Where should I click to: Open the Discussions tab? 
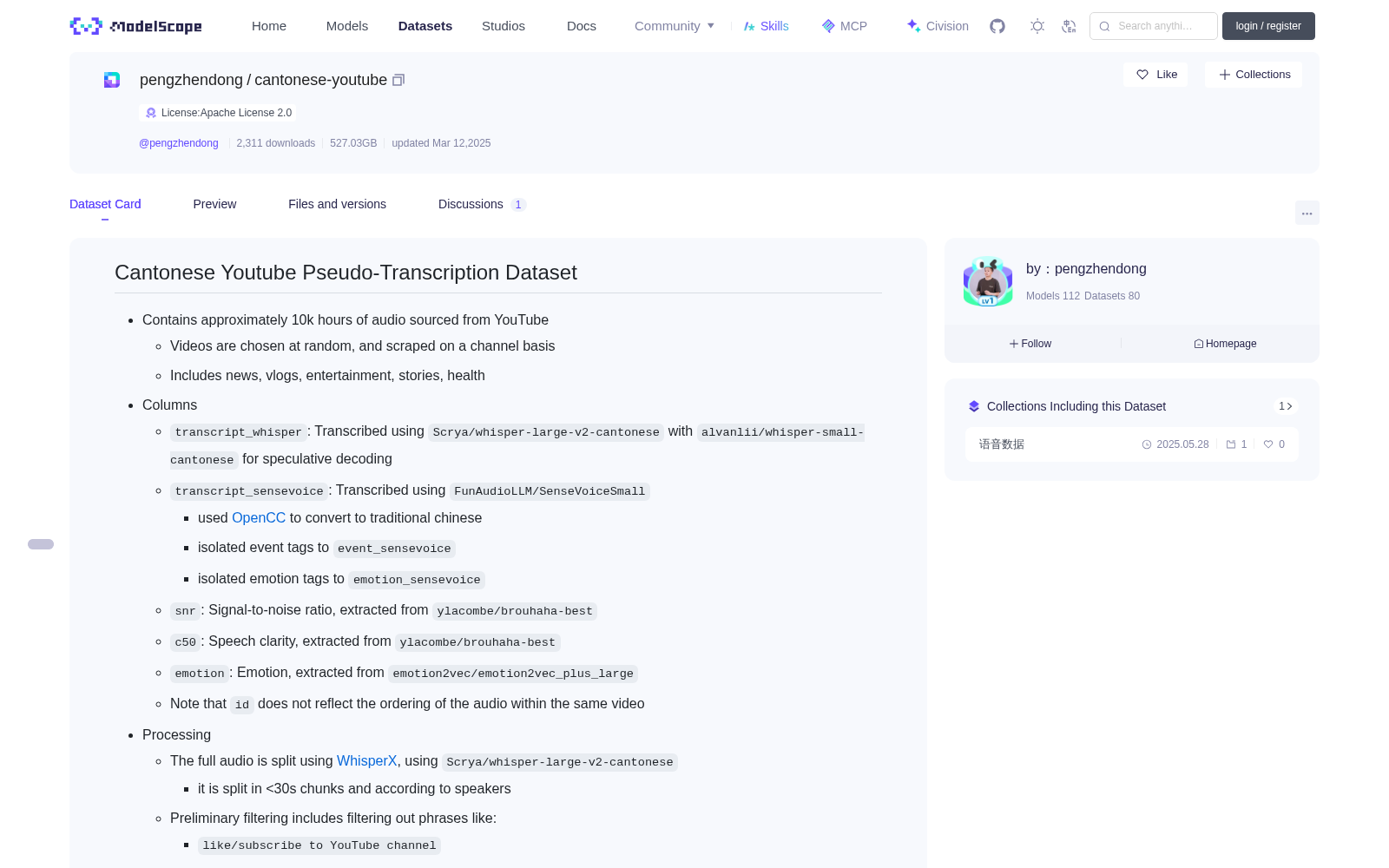(482, 204)
